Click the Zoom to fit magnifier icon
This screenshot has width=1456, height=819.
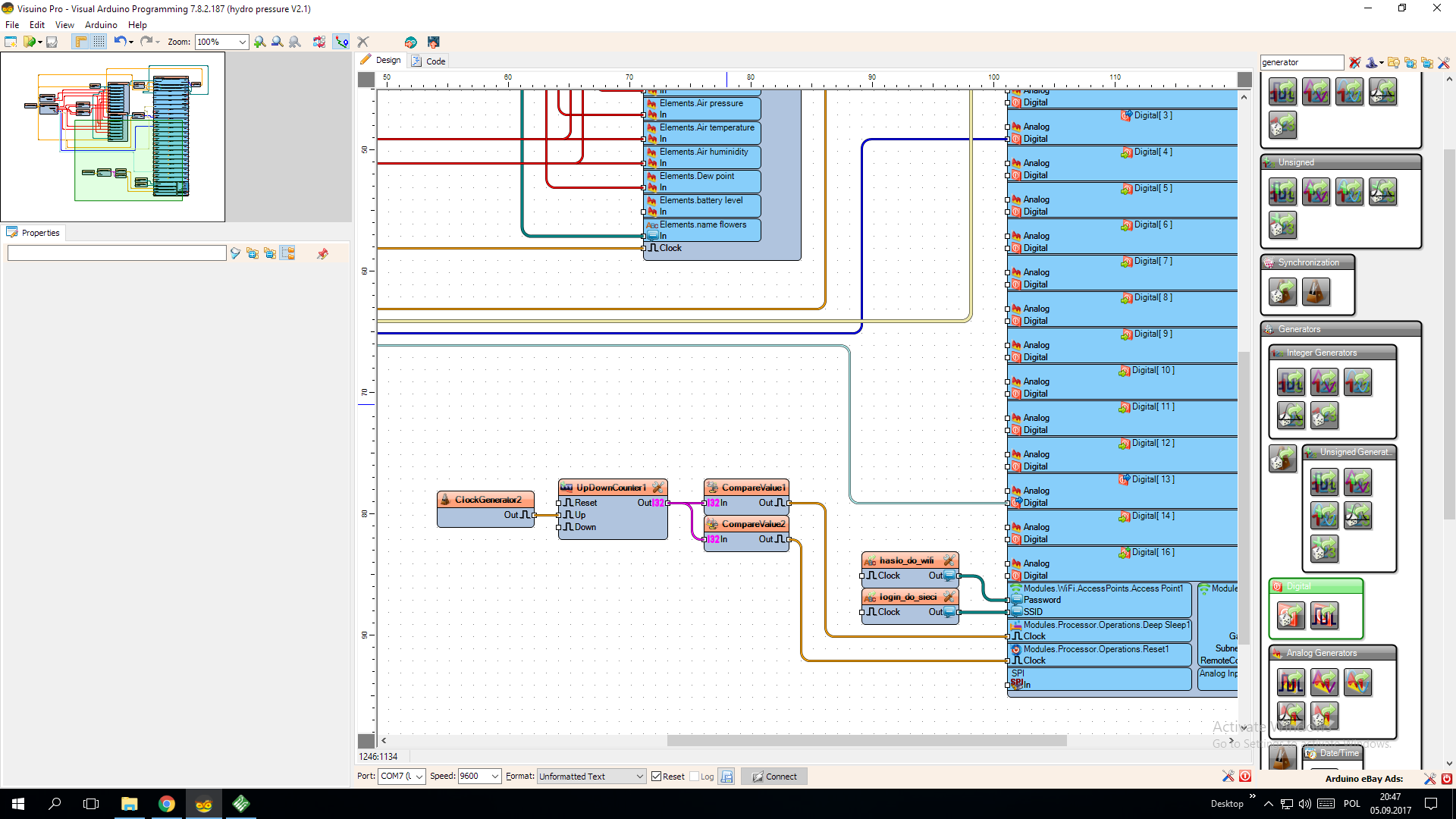point(295,42)
